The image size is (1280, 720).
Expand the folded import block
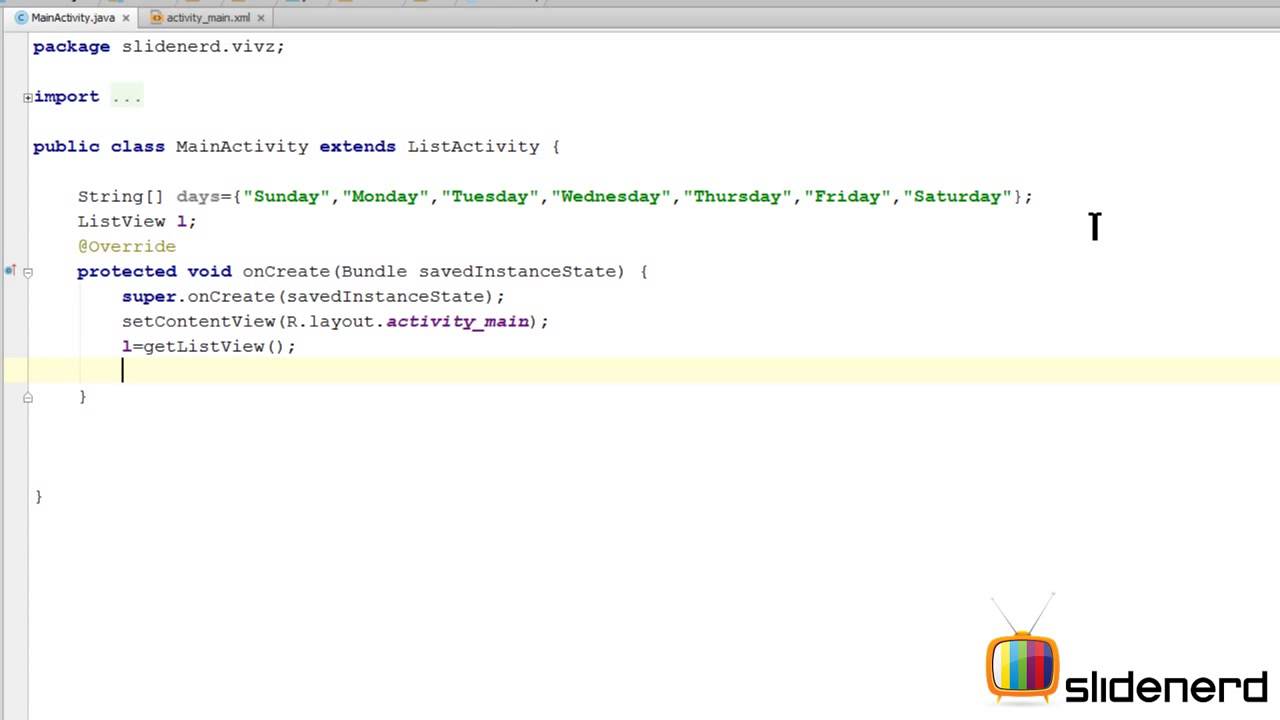click(28, 97)
